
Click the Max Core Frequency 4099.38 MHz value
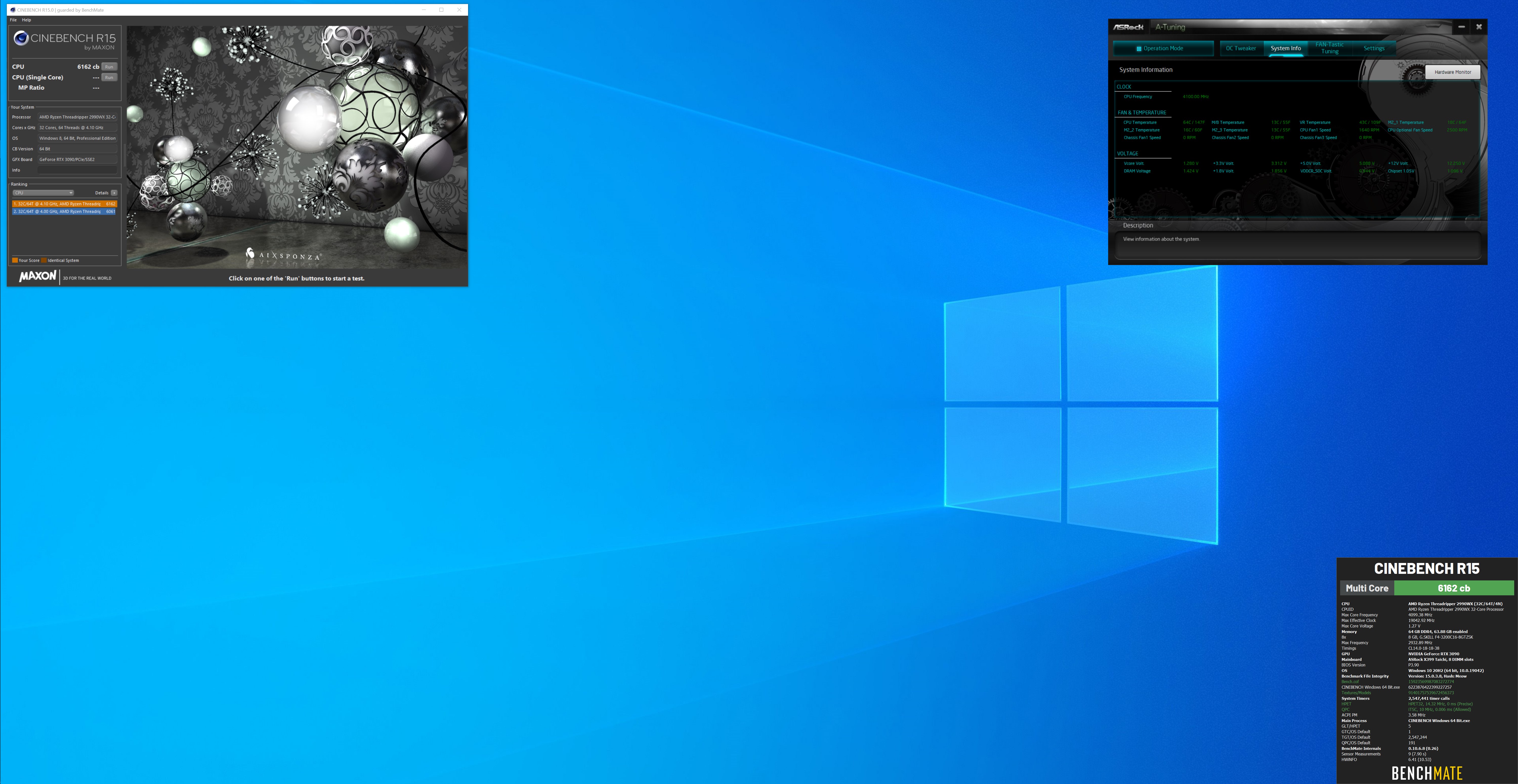click(1420, 615)
